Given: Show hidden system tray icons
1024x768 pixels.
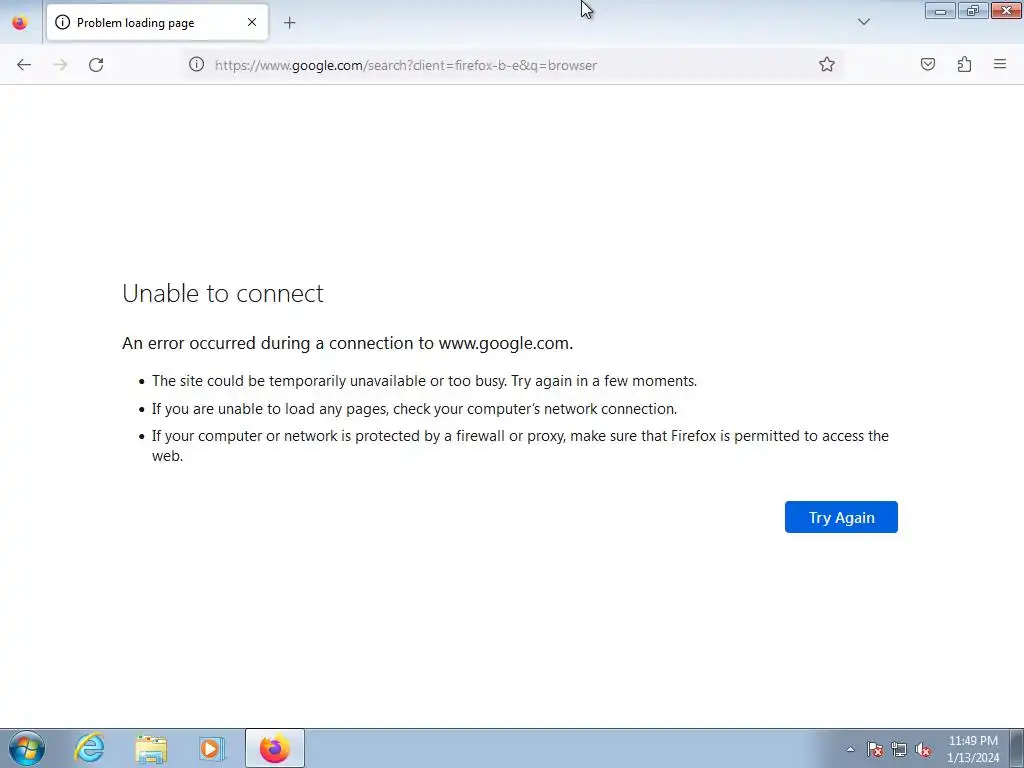Looking at the screenshot, I should (x=850, y=749).
